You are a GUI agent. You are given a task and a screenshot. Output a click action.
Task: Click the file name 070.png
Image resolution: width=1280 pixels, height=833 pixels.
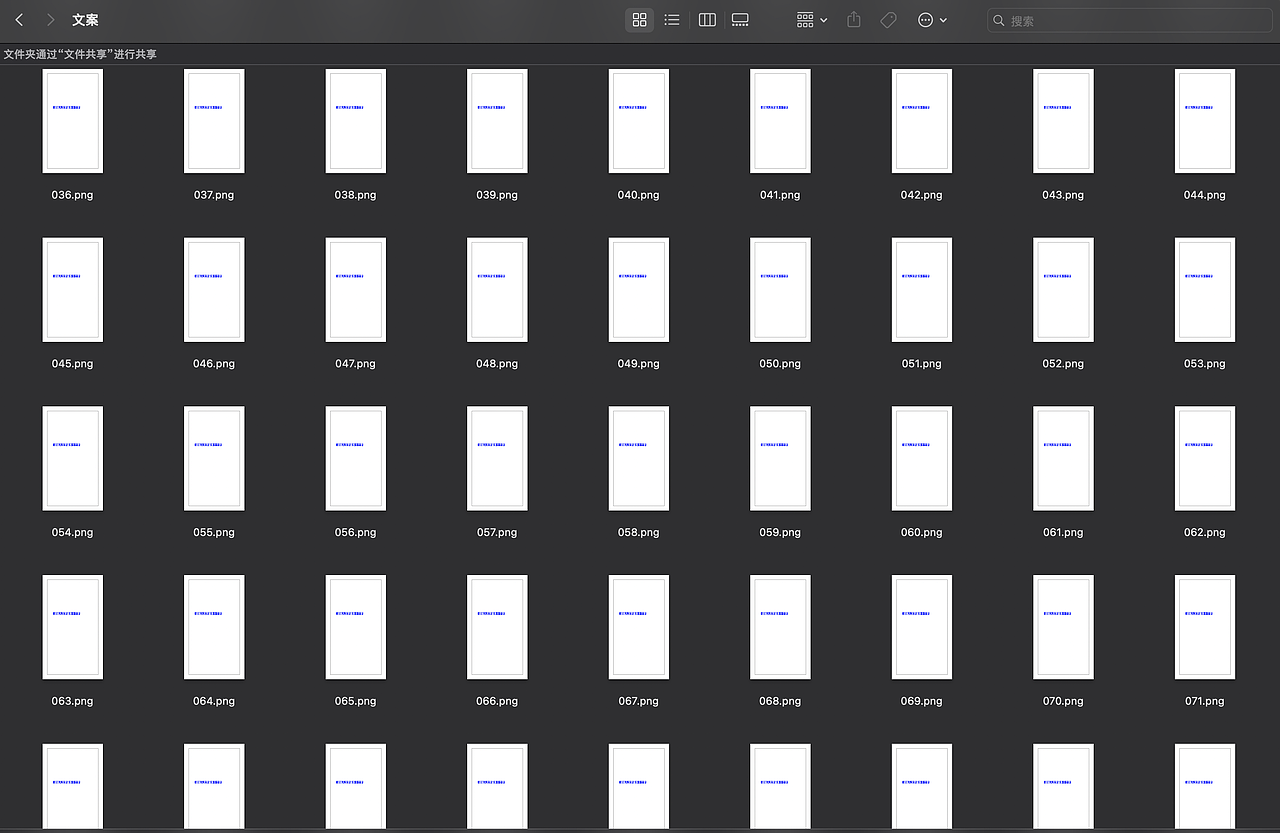point(1063,702)
